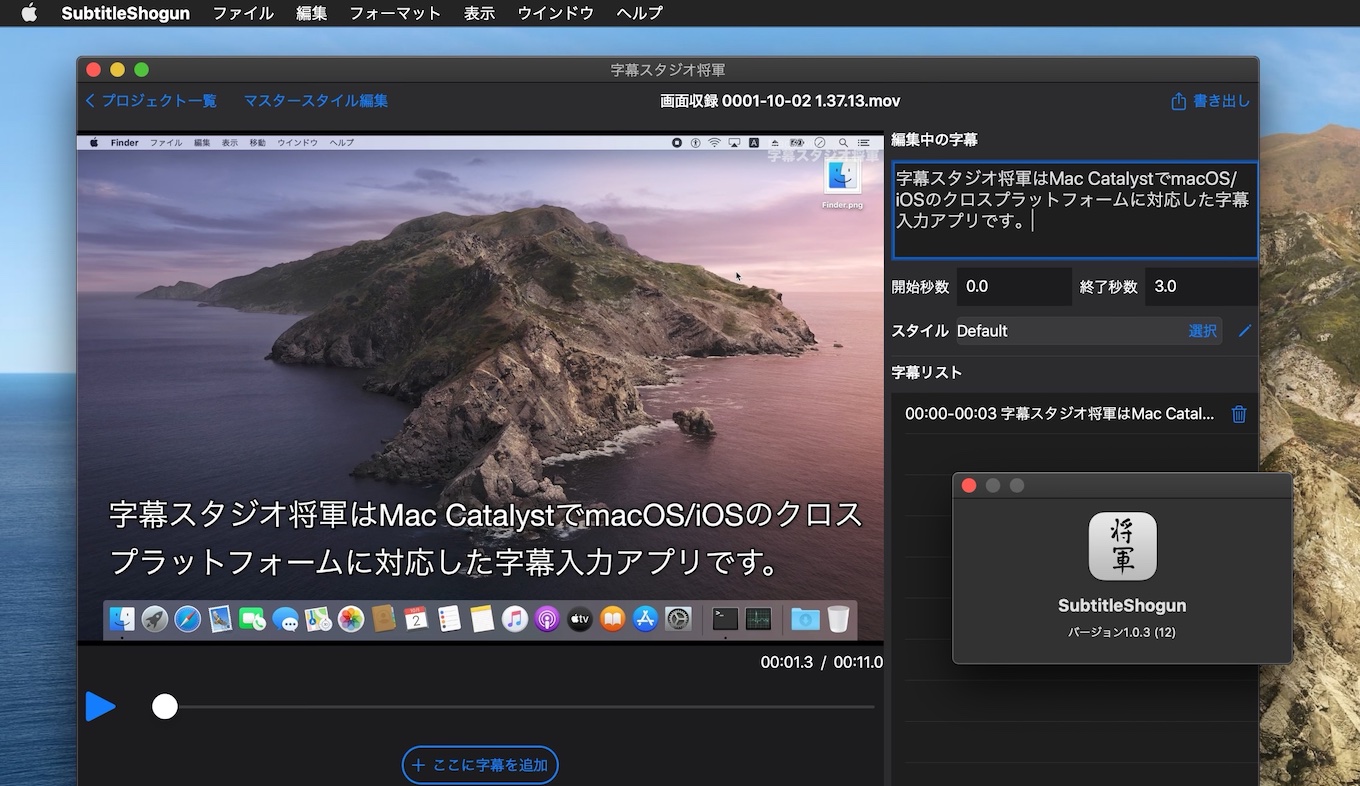1360x786 pixels.
Task: Focus the 開始秒数 field showing 0.0
Action: point(1014,286)
